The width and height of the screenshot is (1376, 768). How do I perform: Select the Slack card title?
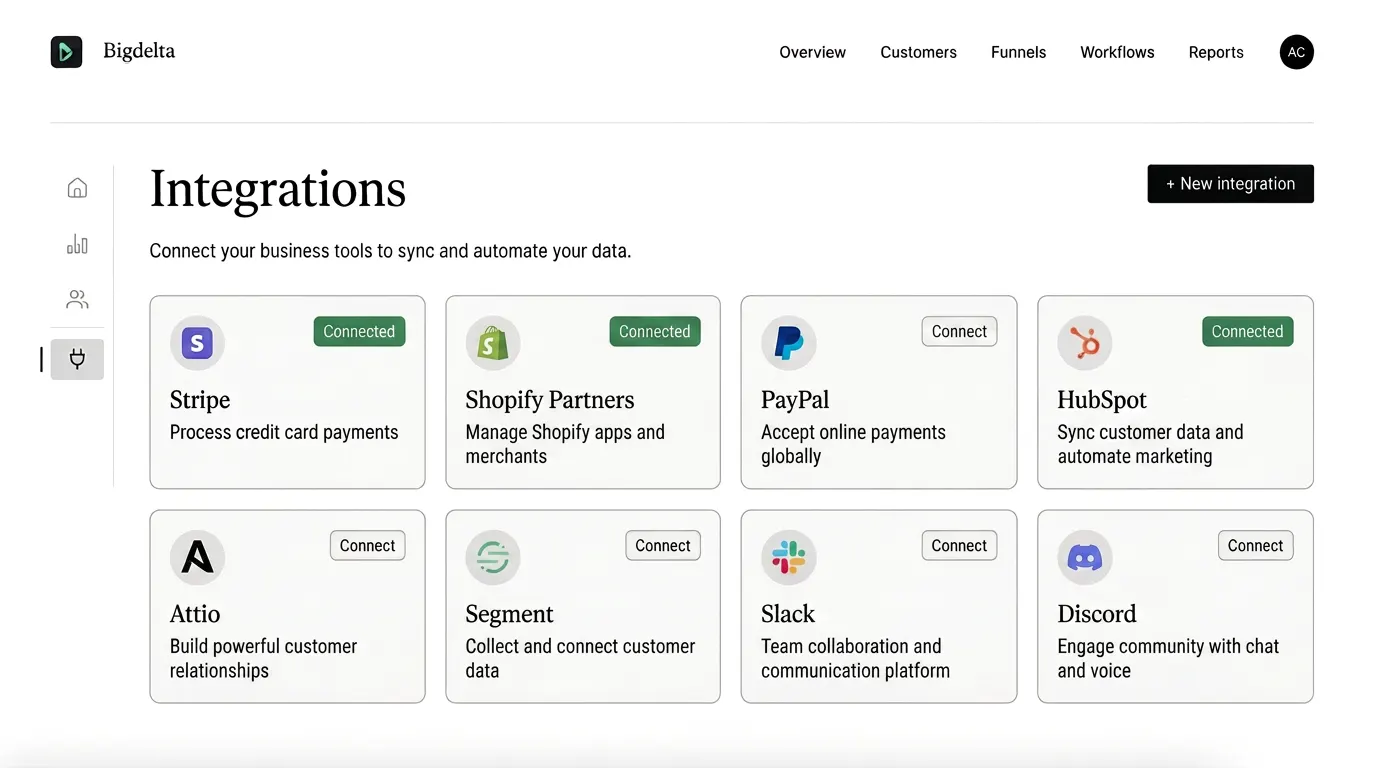coord(788,614)
